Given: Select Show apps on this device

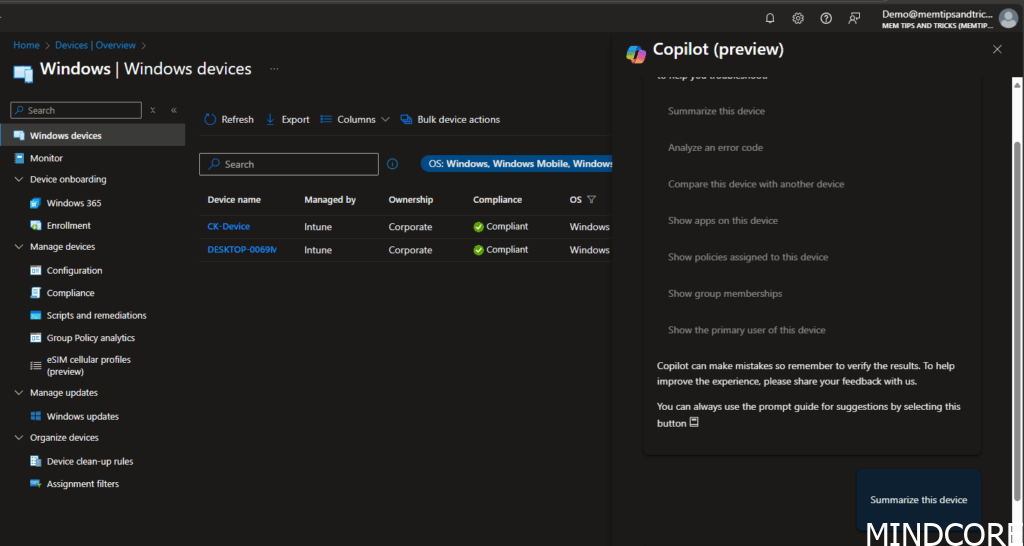Looking at the screenshot, I should (722, 221).
